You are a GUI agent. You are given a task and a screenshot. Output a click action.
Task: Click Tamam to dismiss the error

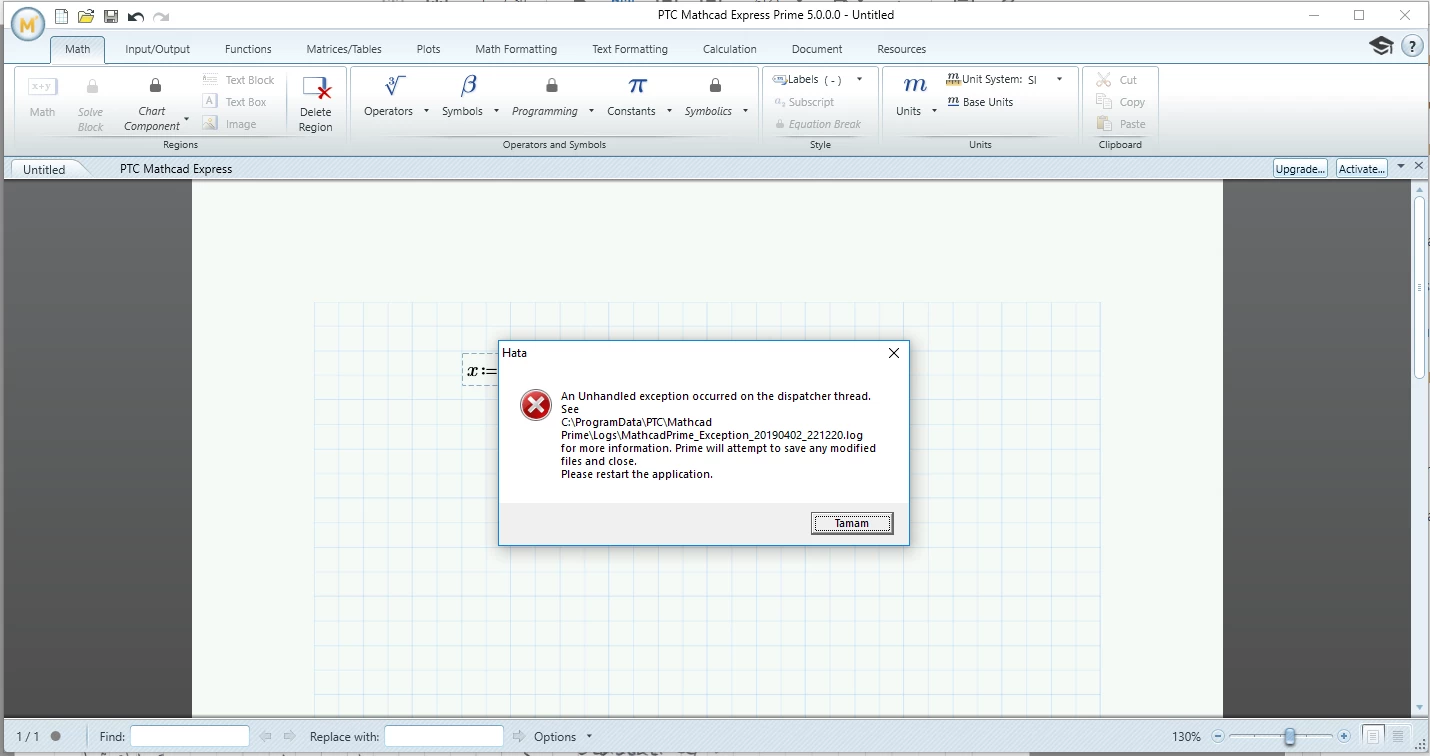852,523
